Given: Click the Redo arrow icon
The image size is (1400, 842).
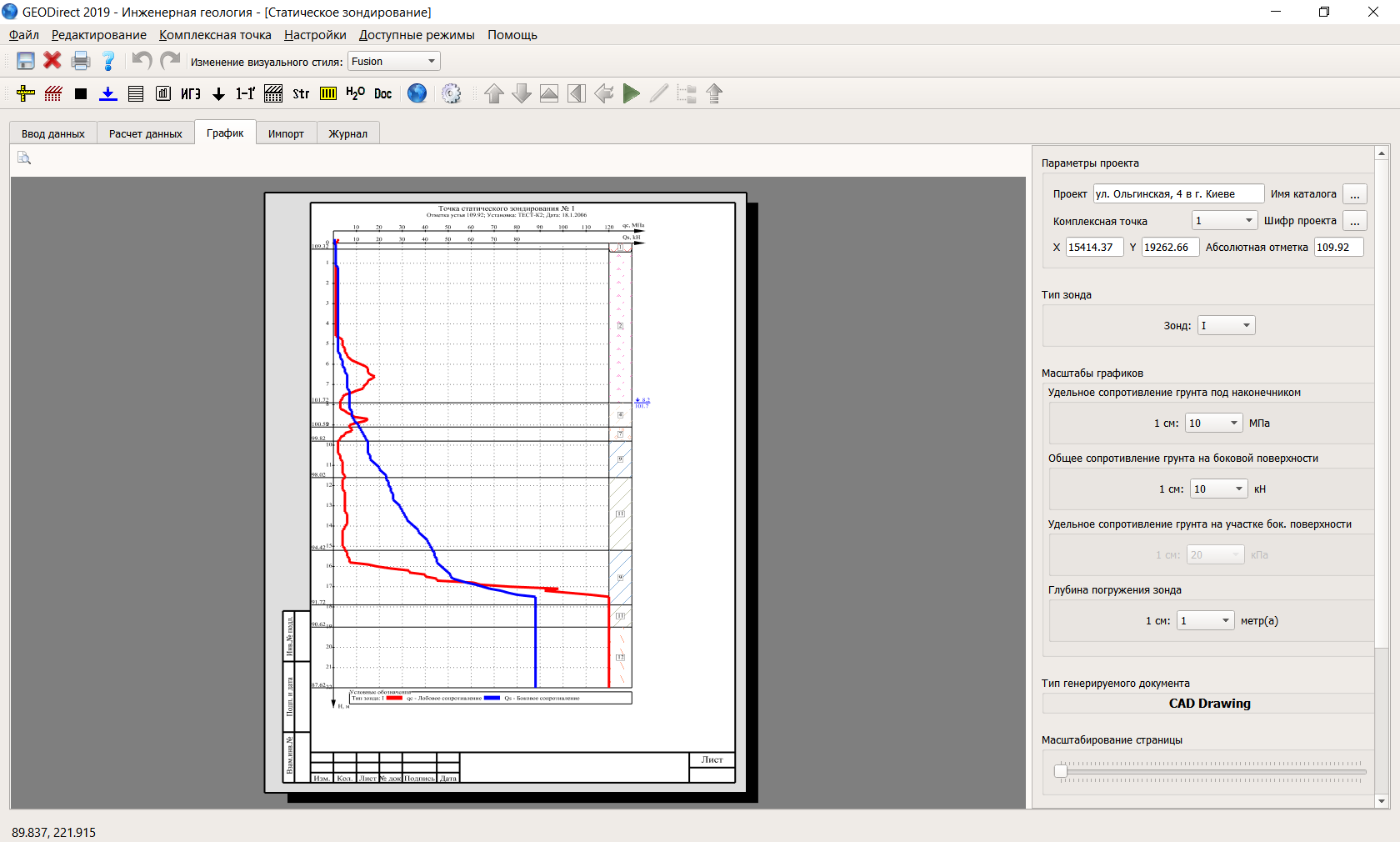Looking at the screenshot, I should coord(170,61).
